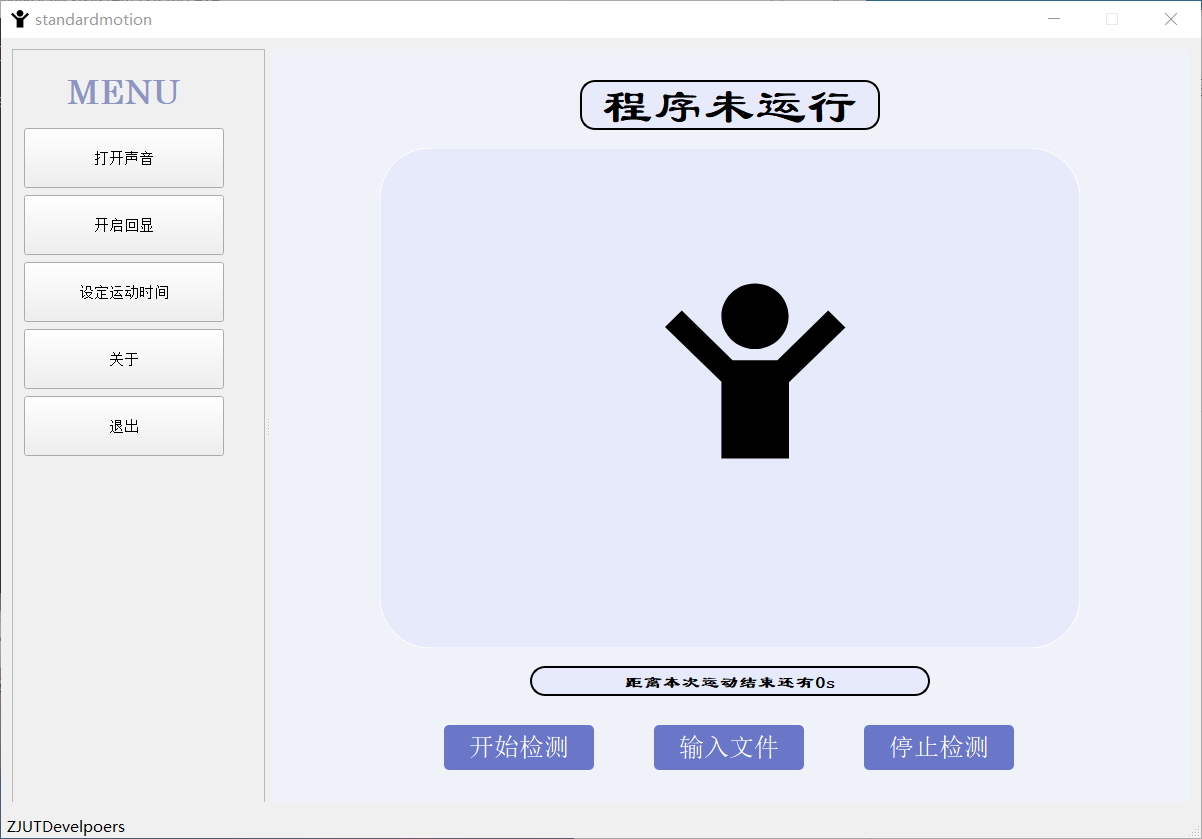
Task: Click ZJUTDevelpoers in the status bar
Action: tap(66, 827)
